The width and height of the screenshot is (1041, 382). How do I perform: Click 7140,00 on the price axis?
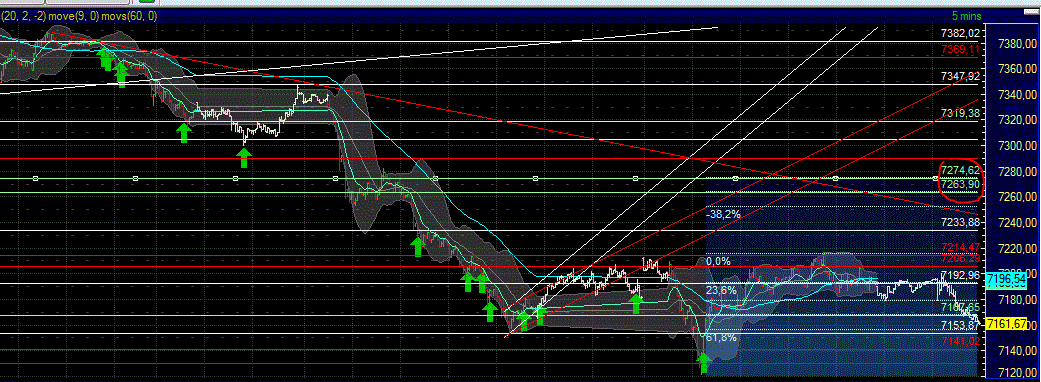coord(1018,351)
